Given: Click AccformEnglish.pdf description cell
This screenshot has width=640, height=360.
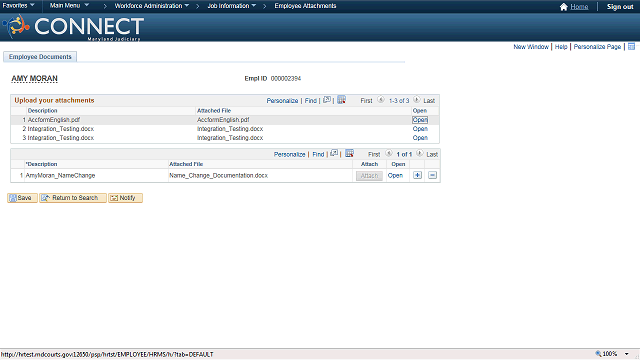Looking at the screenshot, I should (54, 120).
